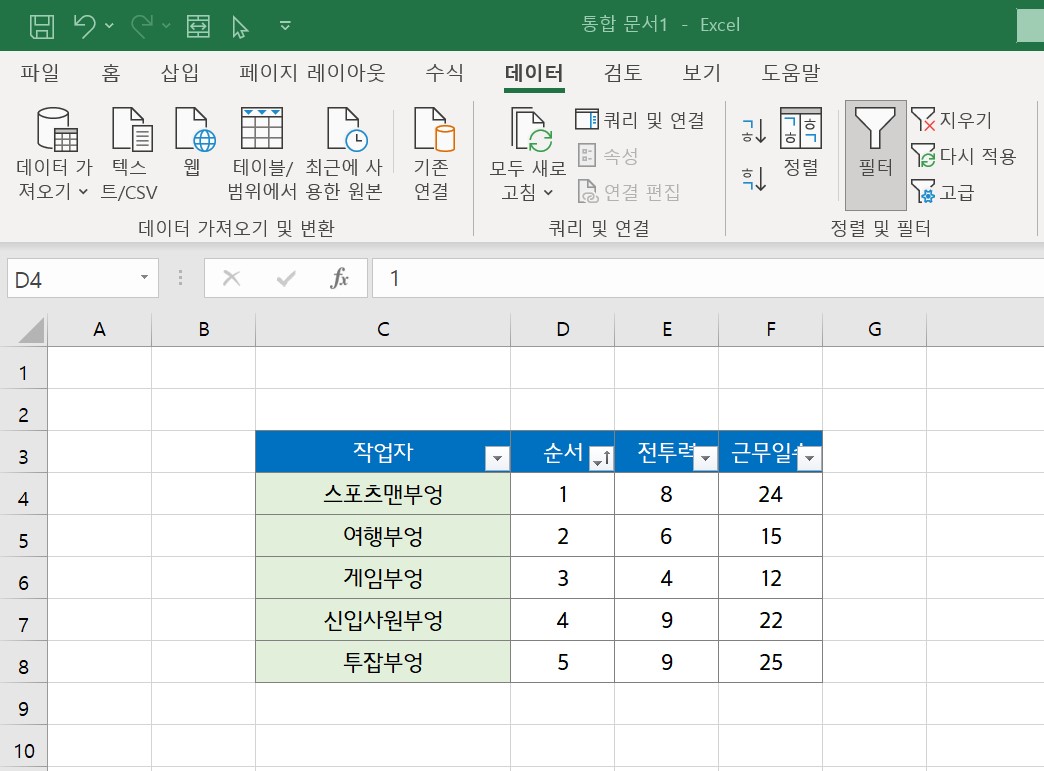This screenshot has height=771, width=1044.
Task: Click the 연결 편집 button
Action: click(x=629, y=192)
